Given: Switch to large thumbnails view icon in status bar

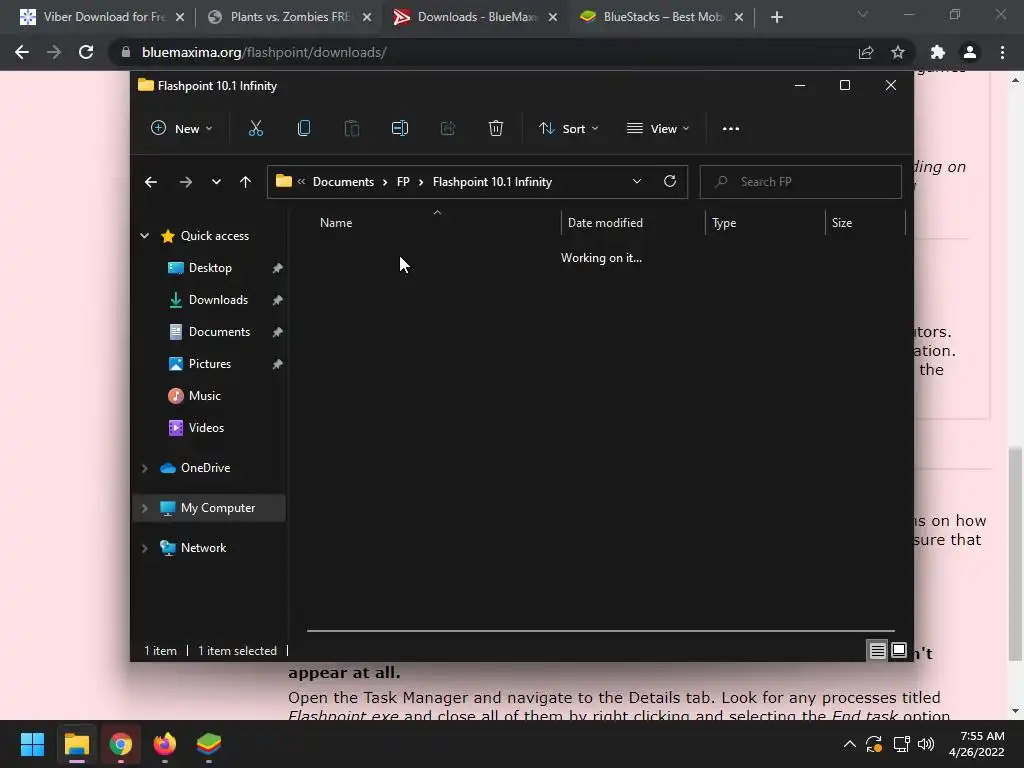Looking at the screenshot, I should tap(899, 650).
